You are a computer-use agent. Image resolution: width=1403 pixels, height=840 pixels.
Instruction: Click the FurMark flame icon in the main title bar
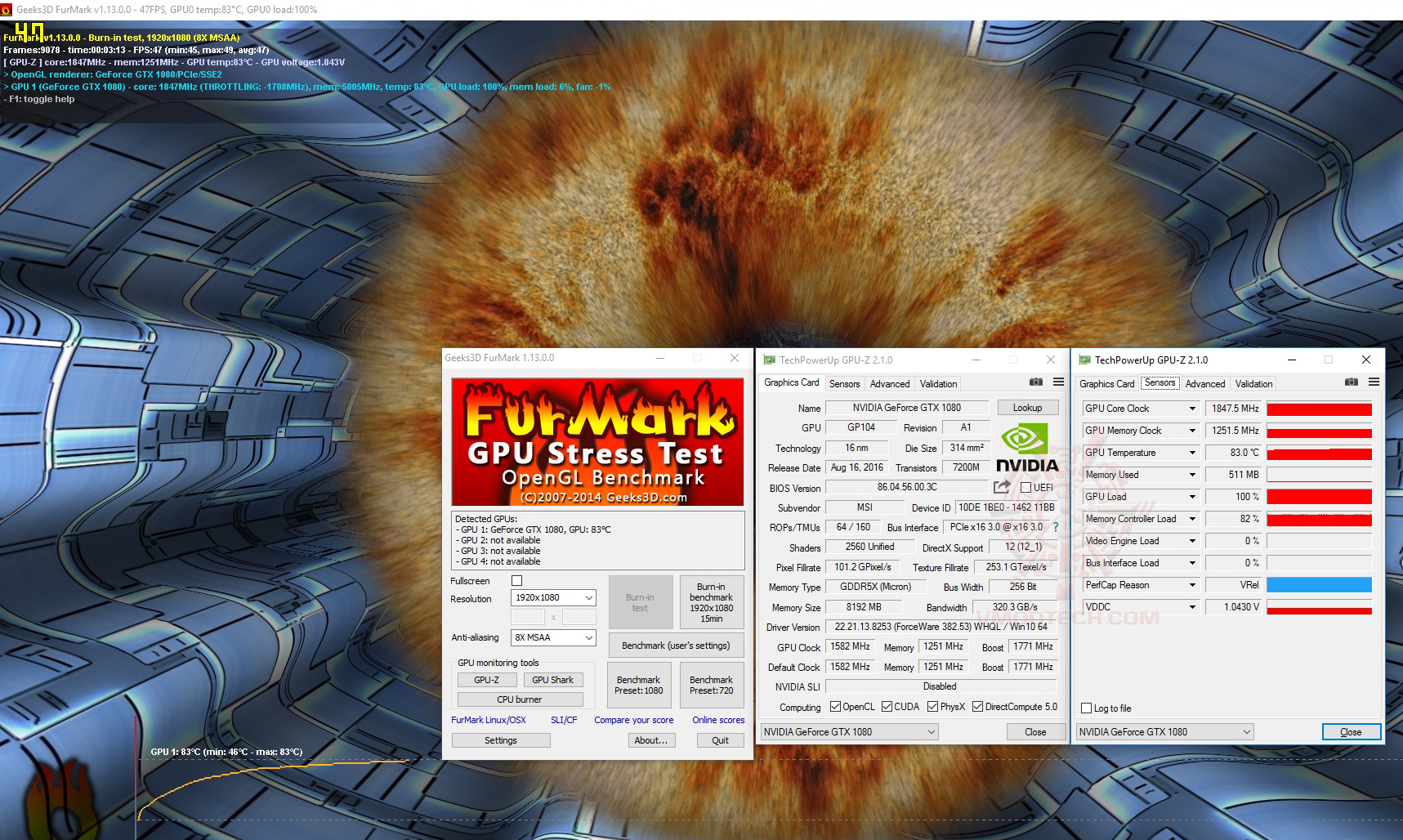[x=7, y=10]
